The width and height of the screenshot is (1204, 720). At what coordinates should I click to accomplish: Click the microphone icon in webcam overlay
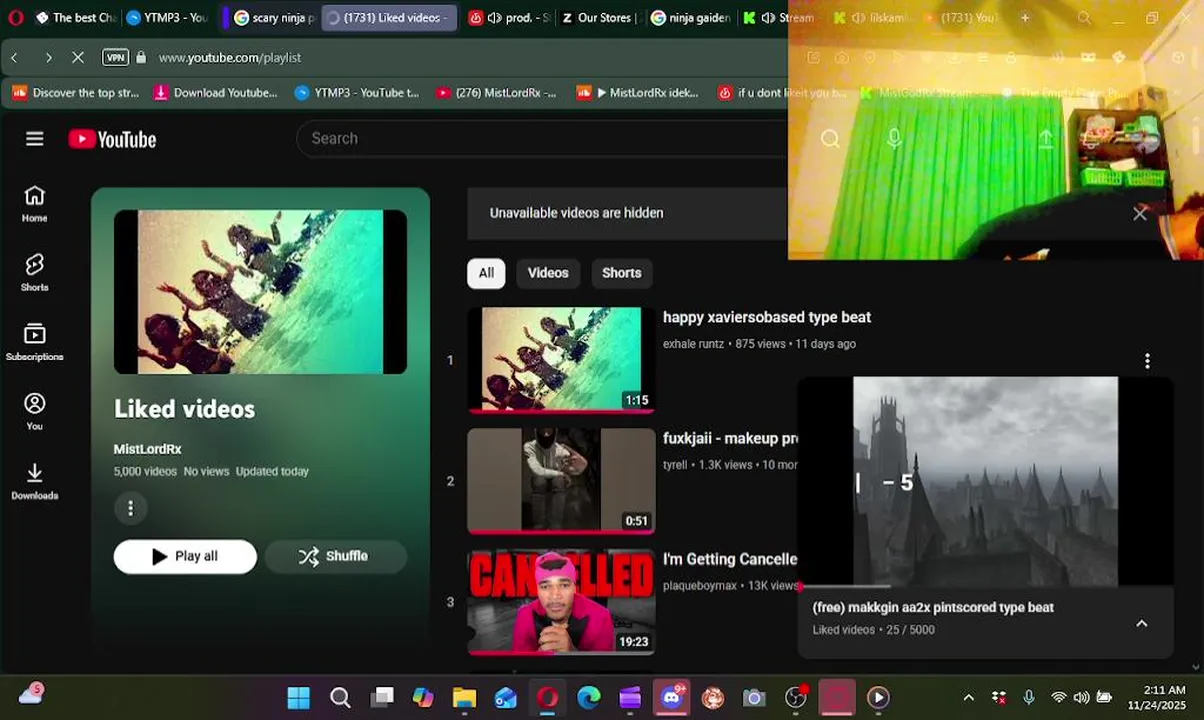click(x=894, y=139)
